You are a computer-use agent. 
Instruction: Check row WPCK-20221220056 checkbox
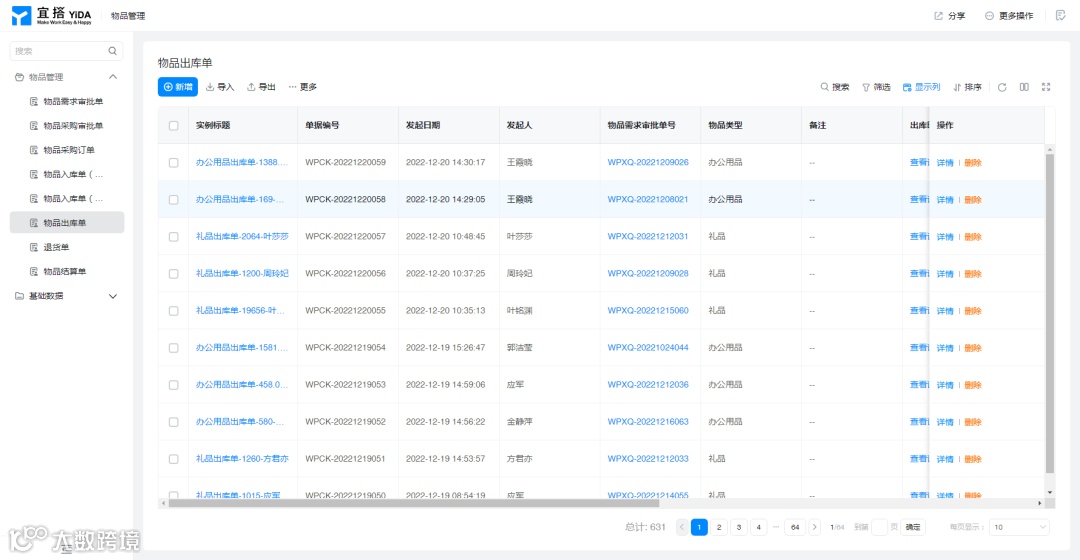tap(174, 273)
